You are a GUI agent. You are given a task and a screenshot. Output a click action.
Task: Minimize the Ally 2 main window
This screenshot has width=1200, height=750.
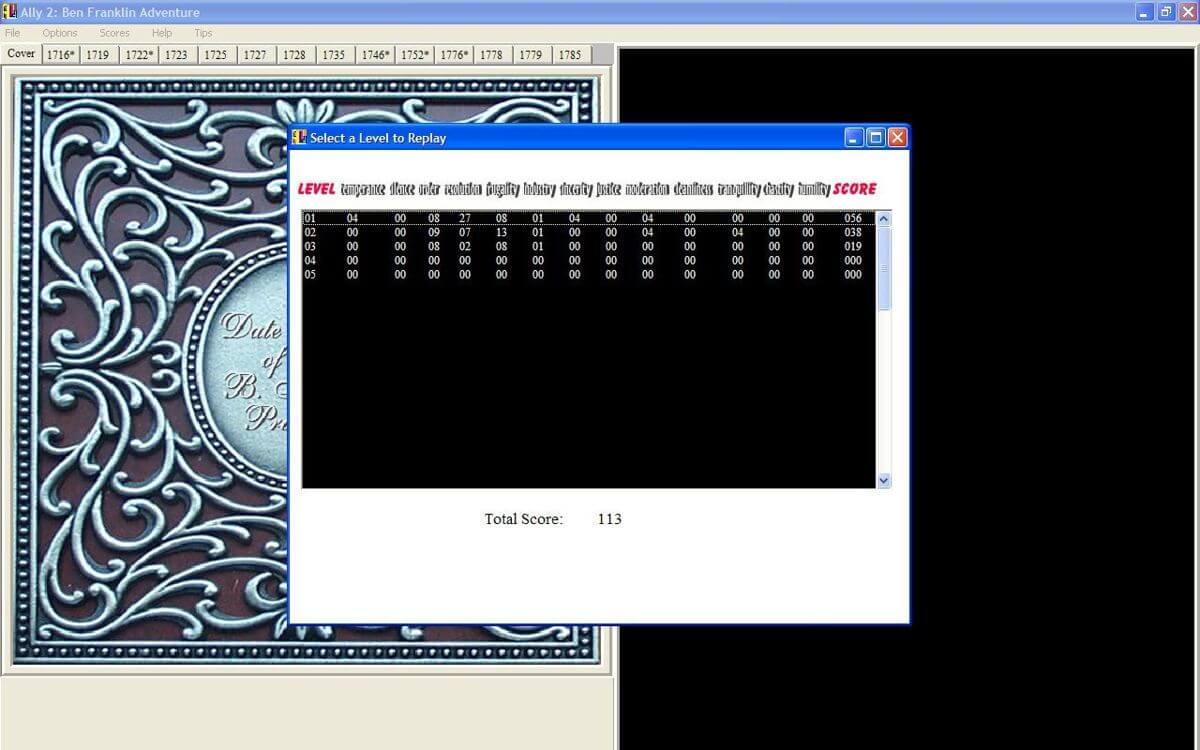tap(1145, 12)
